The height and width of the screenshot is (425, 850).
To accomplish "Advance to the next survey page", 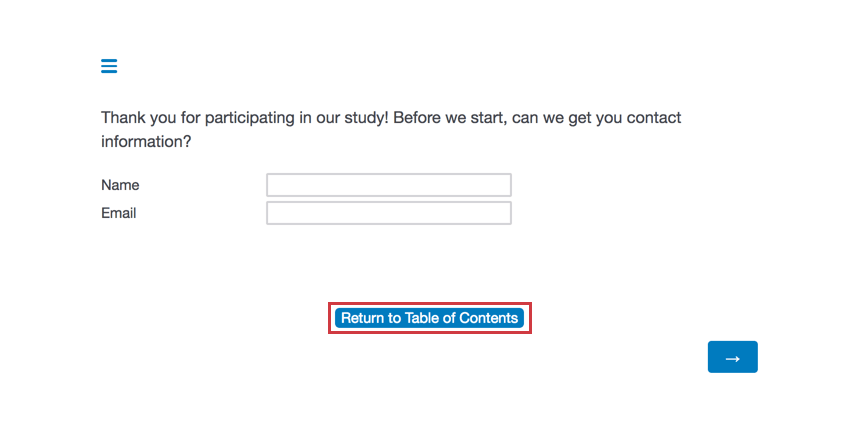I will [x=732, y=357].
